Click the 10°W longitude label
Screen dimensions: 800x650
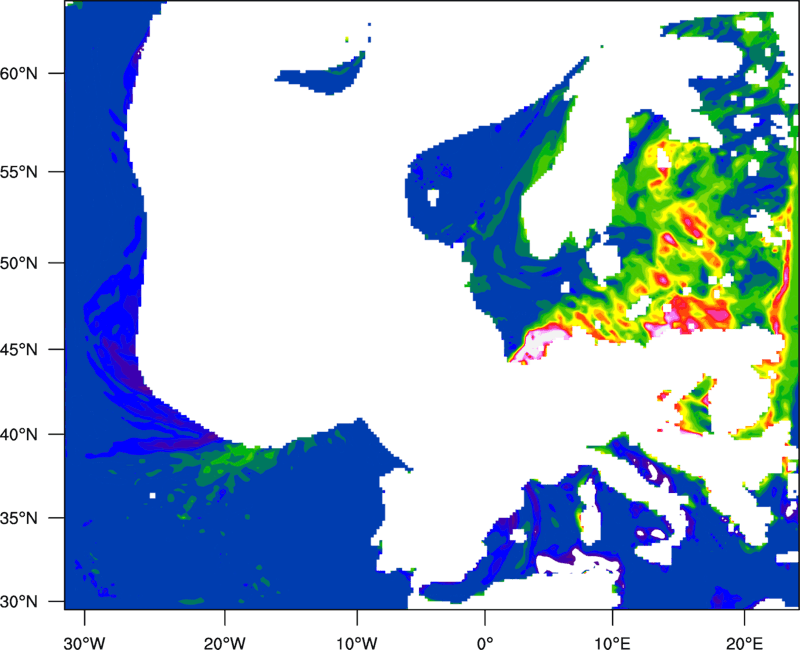(x=356, y=642)
